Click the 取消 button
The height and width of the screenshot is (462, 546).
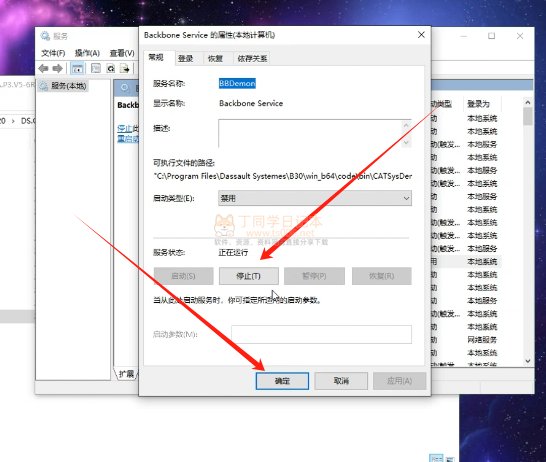pyautogui.click(x=341, y=381)
